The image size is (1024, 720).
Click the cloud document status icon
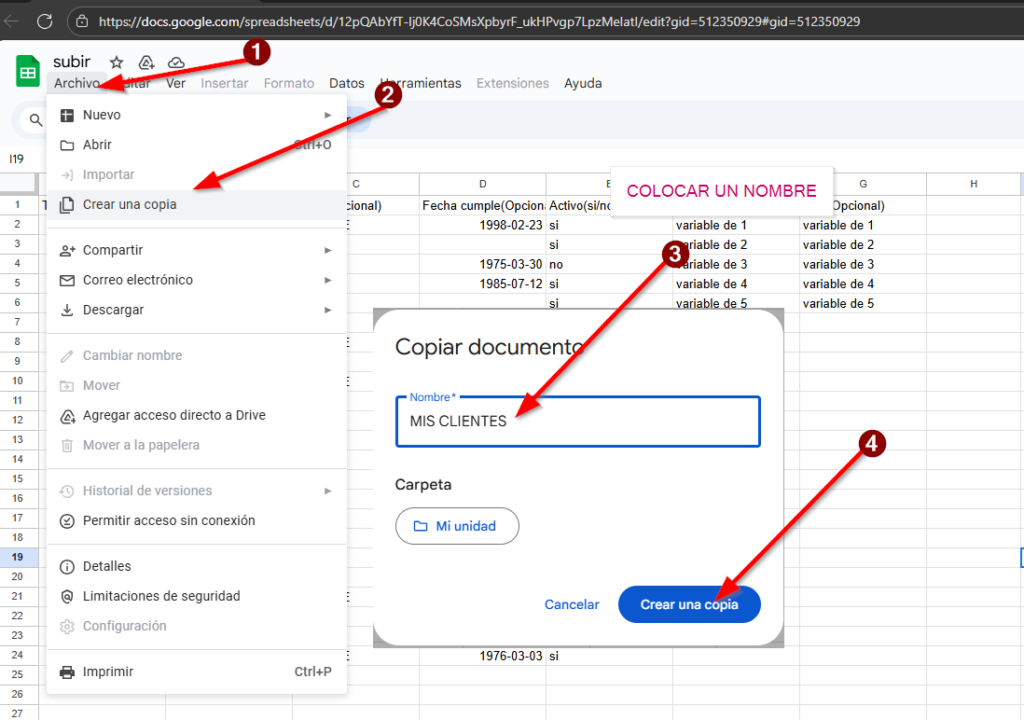pos(176,62)
